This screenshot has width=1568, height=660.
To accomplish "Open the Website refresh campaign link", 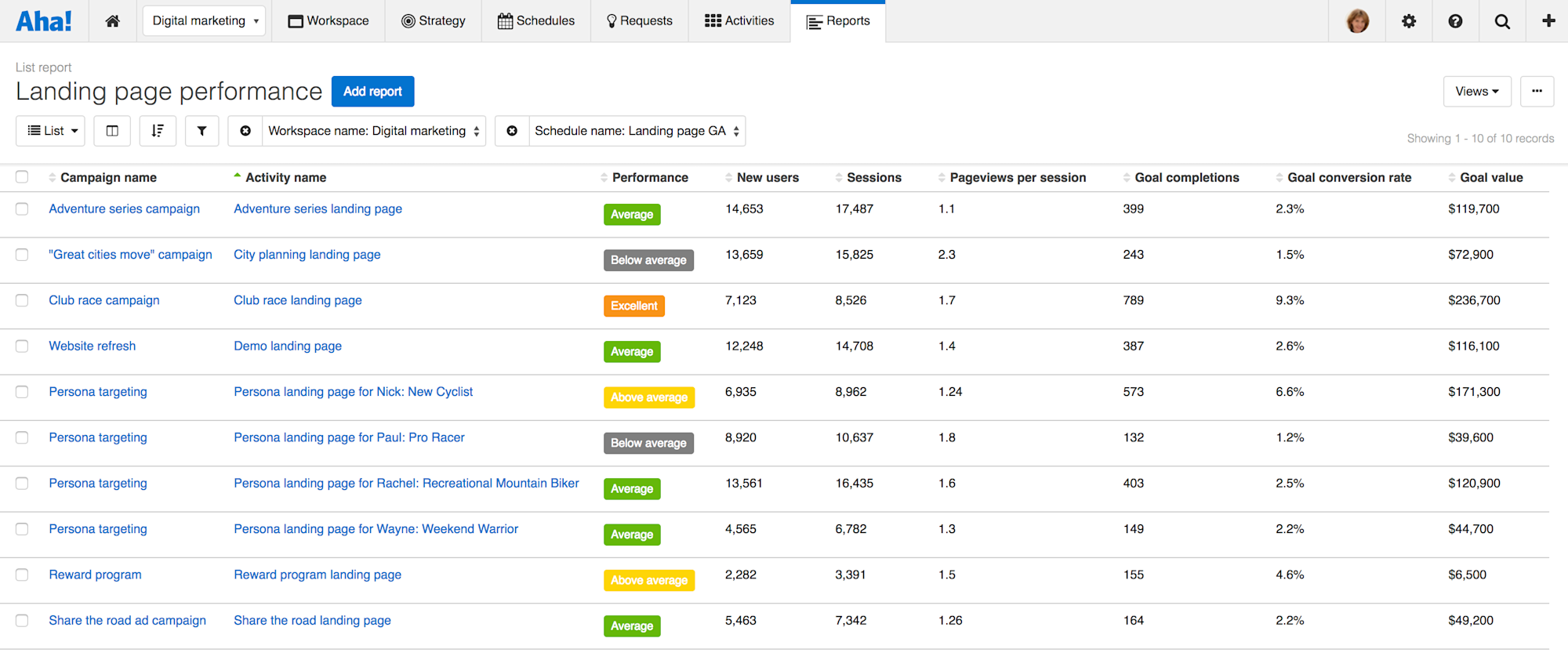I will coord(93,346).
